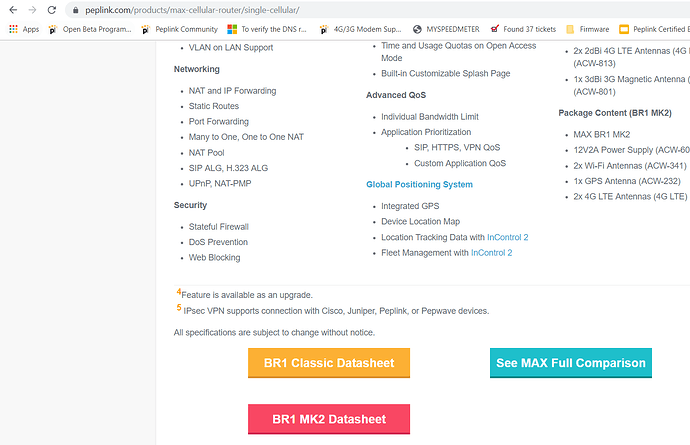Click the DoS Prevention item

[x=218, y=242]
